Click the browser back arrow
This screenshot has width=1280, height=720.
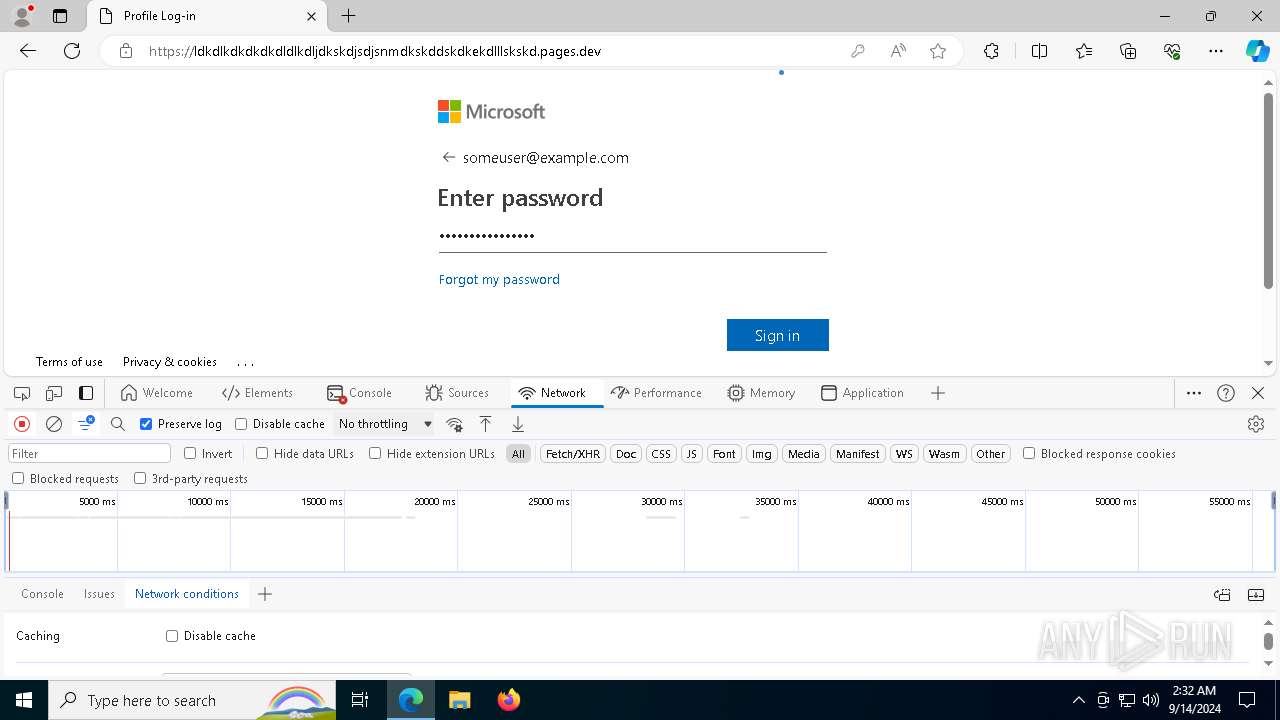click(x=28, y=51)
